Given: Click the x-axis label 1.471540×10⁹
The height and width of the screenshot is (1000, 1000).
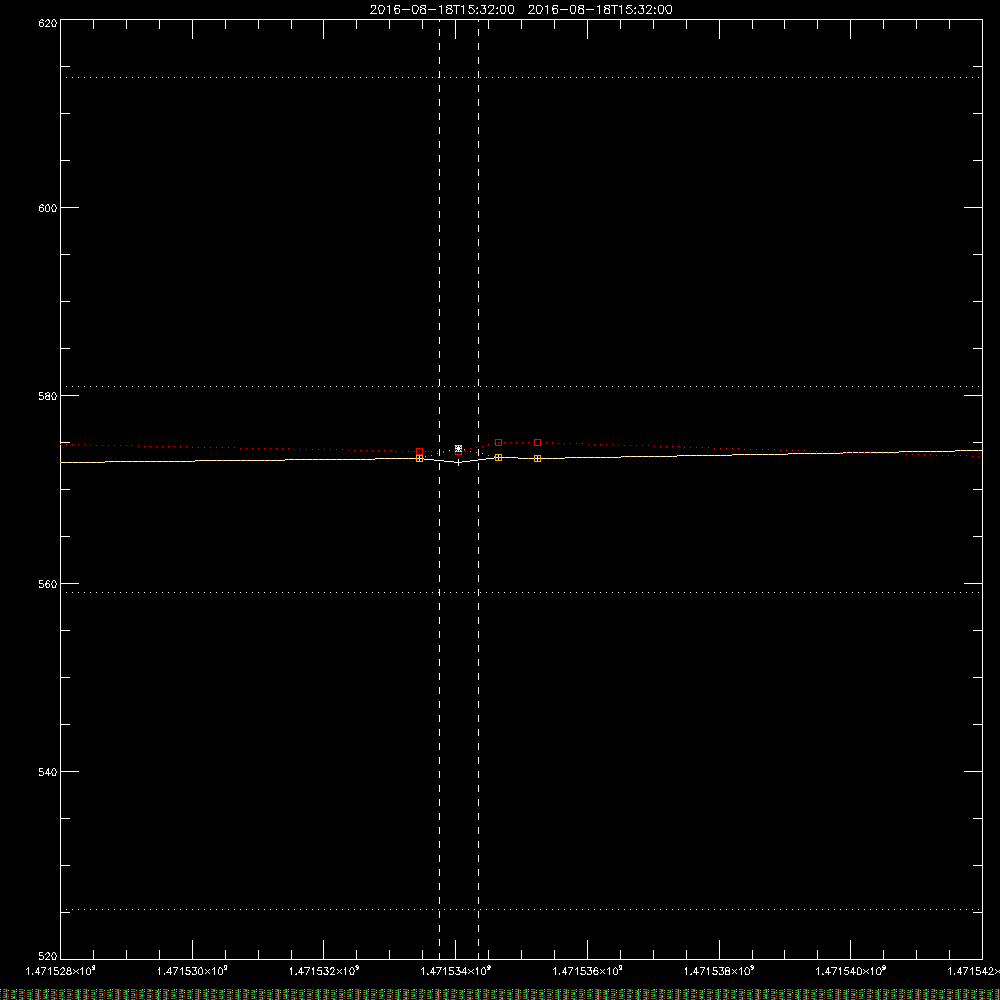Looking at the screenshot, I should [x=851, y=971].
